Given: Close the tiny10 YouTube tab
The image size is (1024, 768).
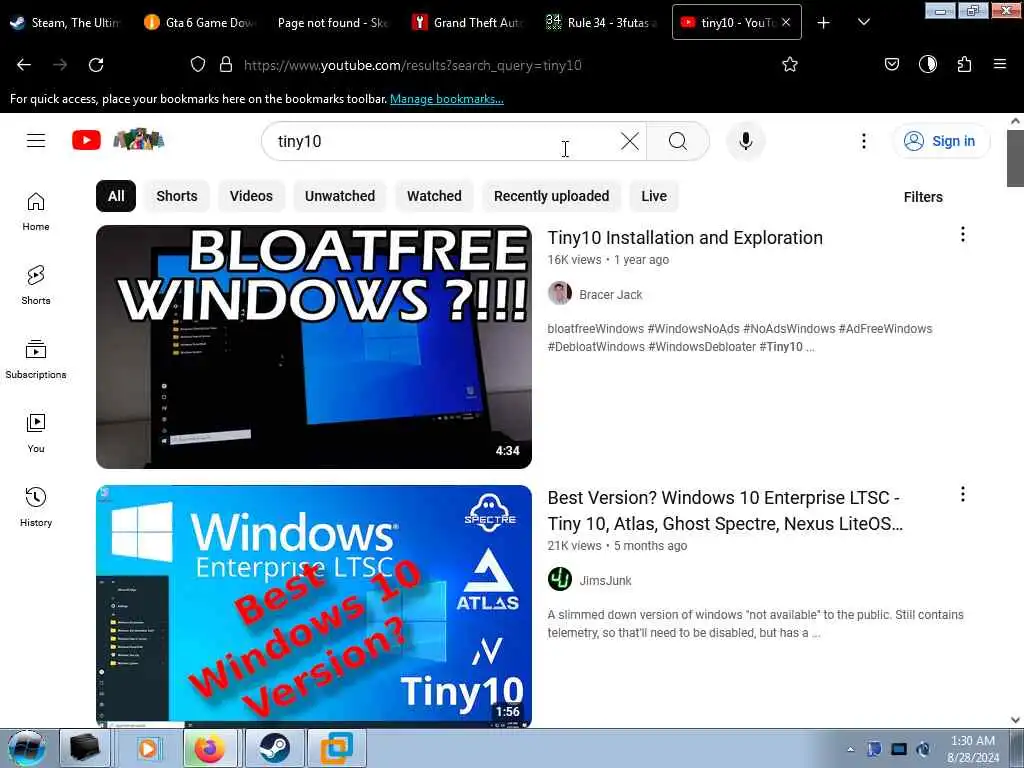Looking at the screenshot, I should tap(786, 22).
